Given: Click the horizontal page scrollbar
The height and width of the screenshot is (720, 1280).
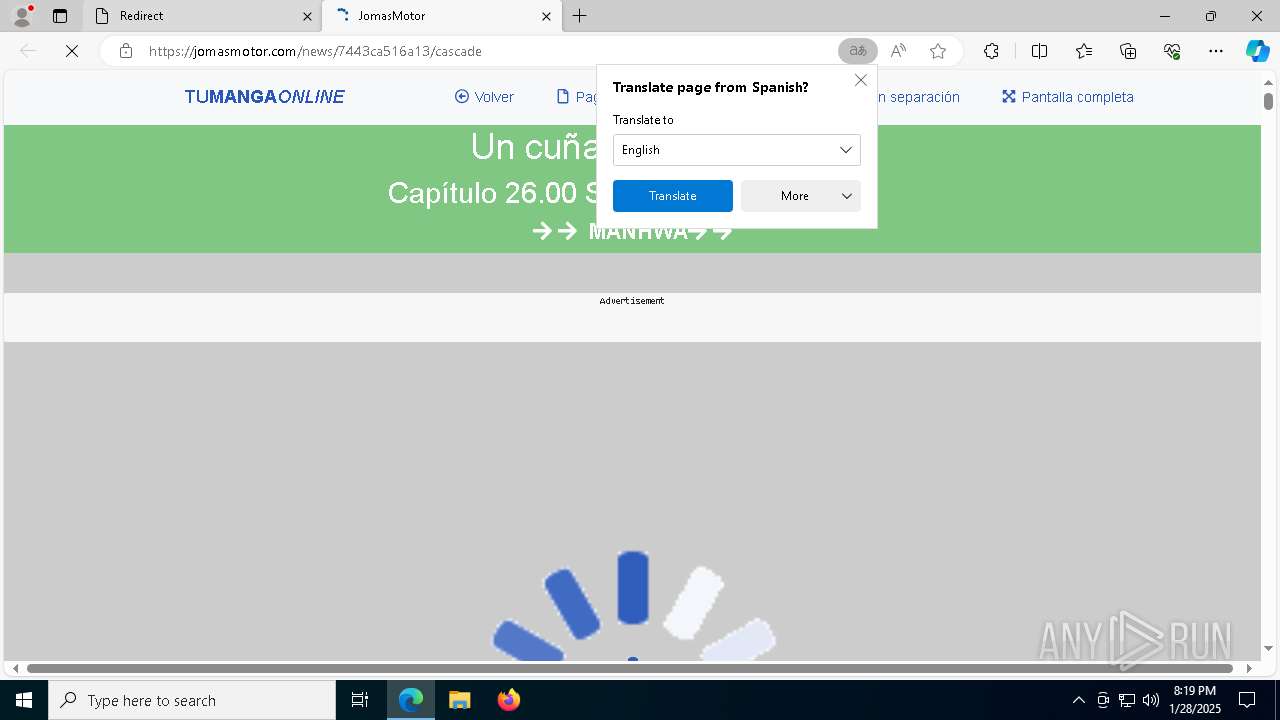Looking at the screenshot, I should click(630, 668).
